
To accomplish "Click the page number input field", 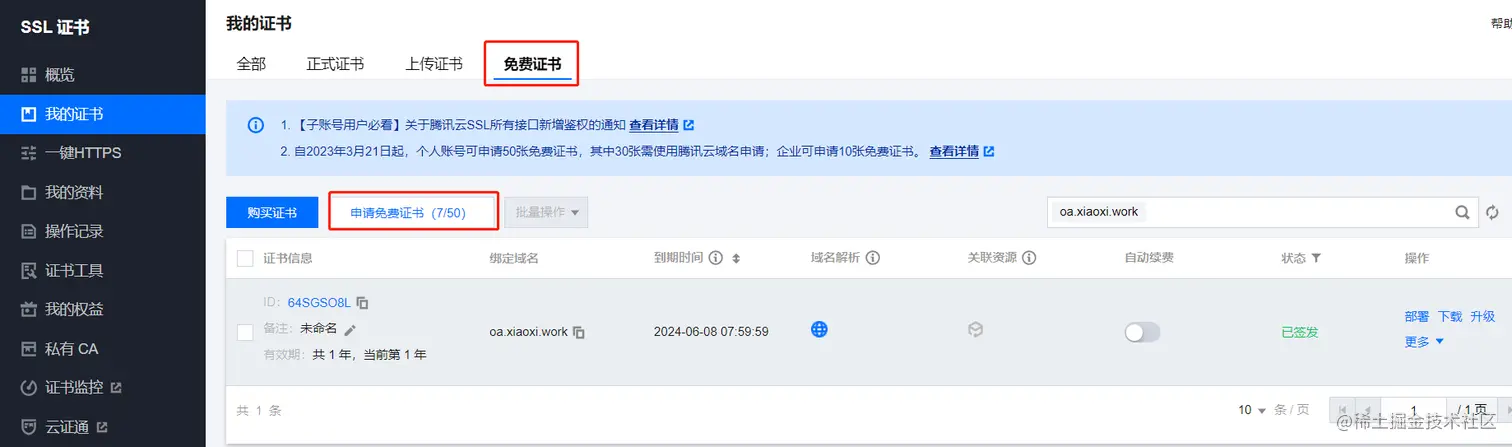I will (1415, 411).
